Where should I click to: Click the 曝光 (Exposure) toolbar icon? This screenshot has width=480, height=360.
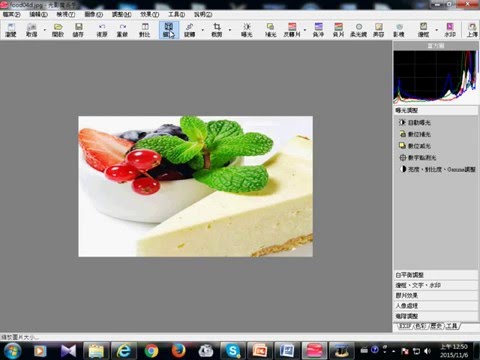[247, 30]
